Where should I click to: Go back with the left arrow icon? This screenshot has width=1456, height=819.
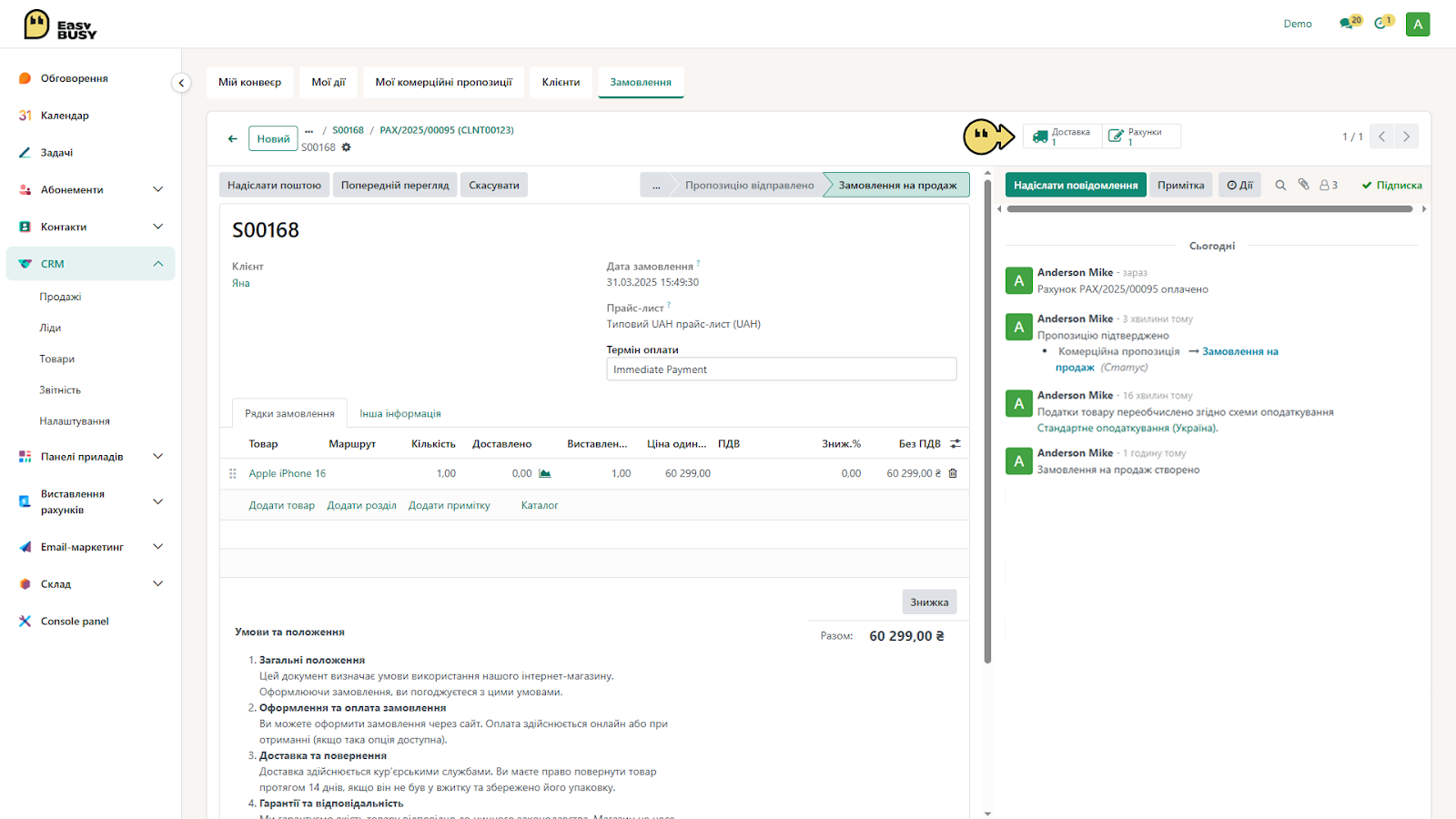[x=233, y=139]
